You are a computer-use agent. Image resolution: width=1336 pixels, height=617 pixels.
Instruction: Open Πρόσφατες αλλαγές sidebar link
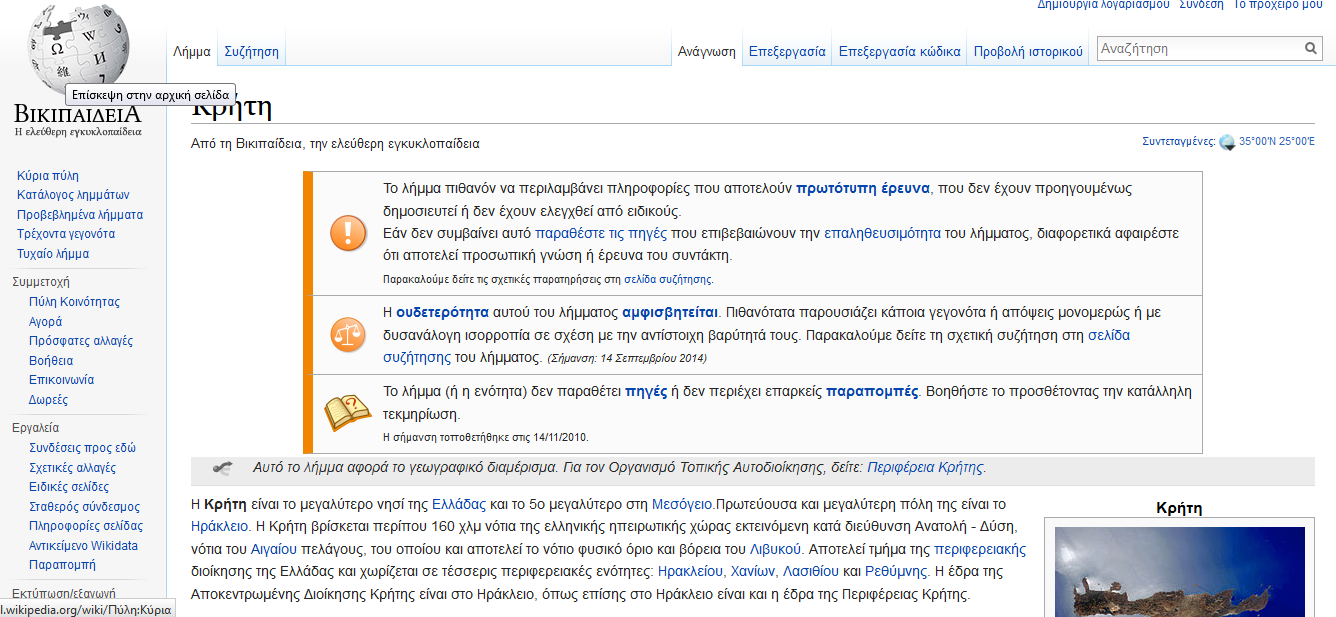point(81,341)
